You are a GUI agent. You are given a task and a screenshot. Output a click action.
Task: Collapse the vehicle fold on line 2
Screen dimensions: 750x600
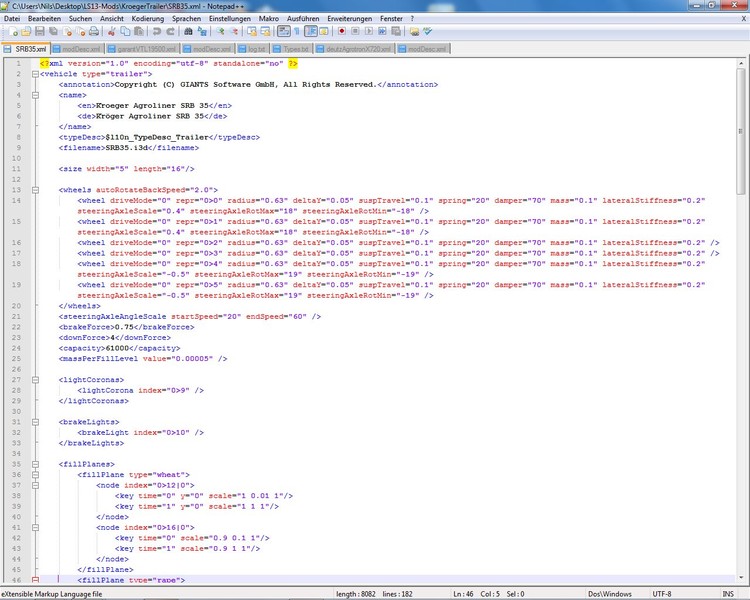click(x=35, y=74)
